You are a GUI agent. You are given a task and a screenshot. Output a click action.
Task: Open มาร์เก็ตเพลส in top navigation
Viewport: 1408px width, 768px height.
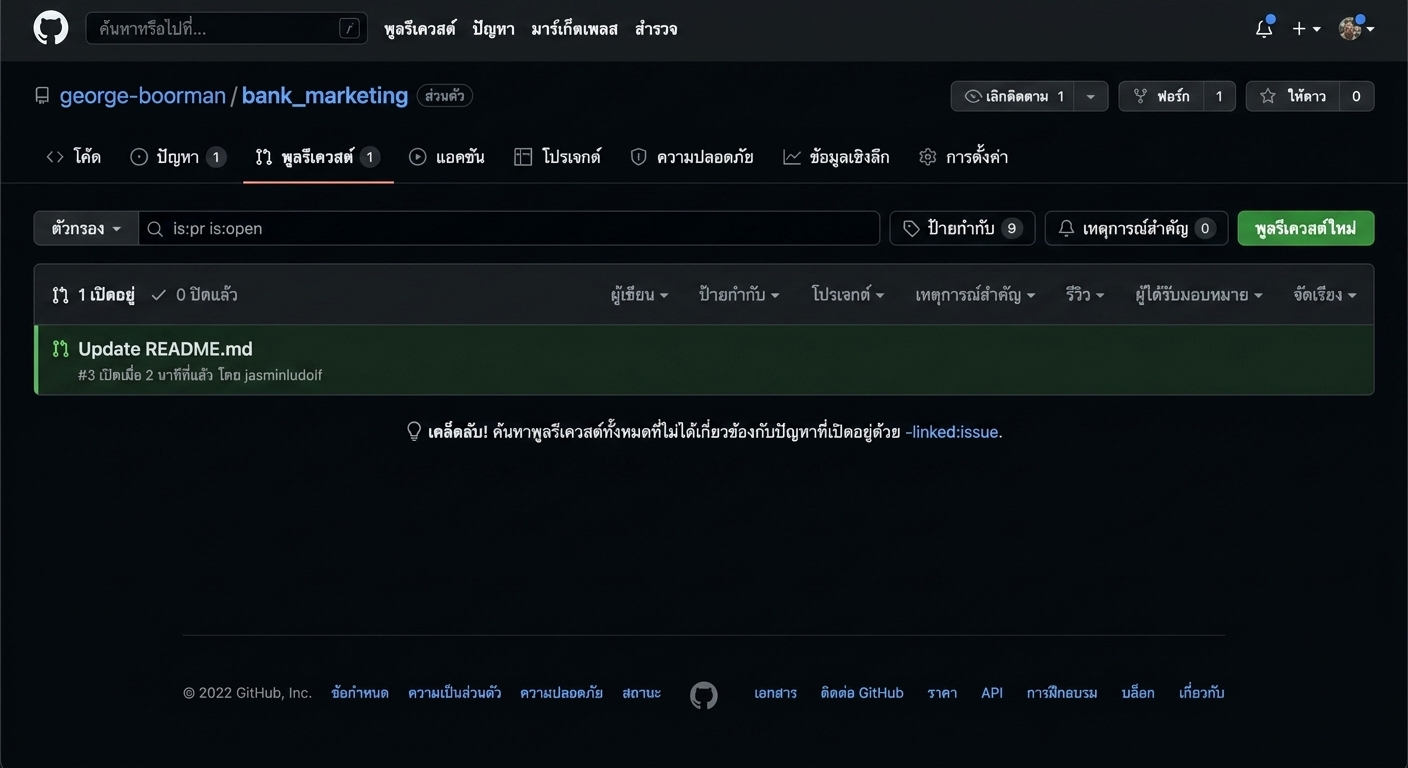click(575, 29)
